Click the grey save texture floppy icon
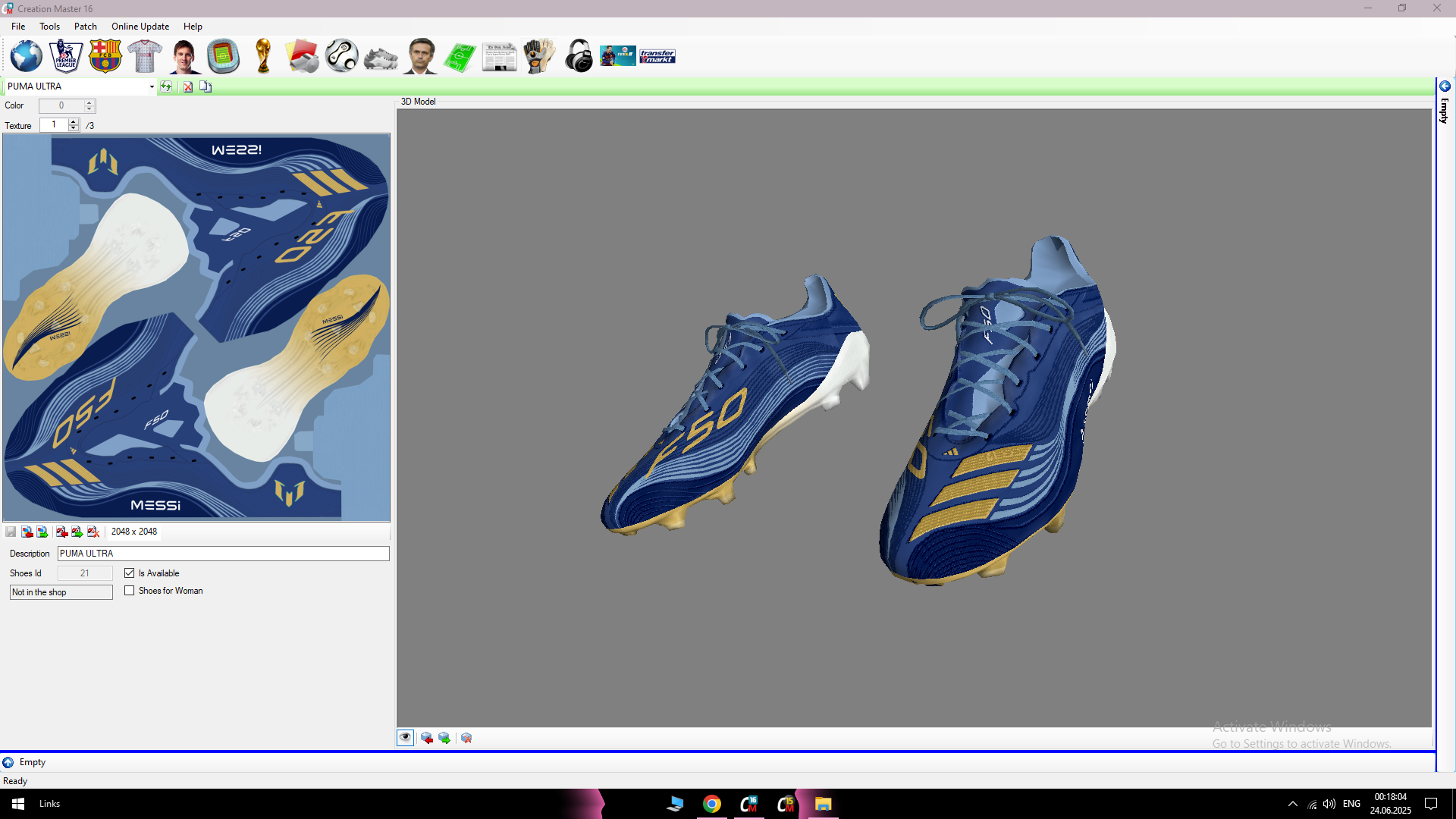This screenshot has height=819, width=1456. point(11,532)
